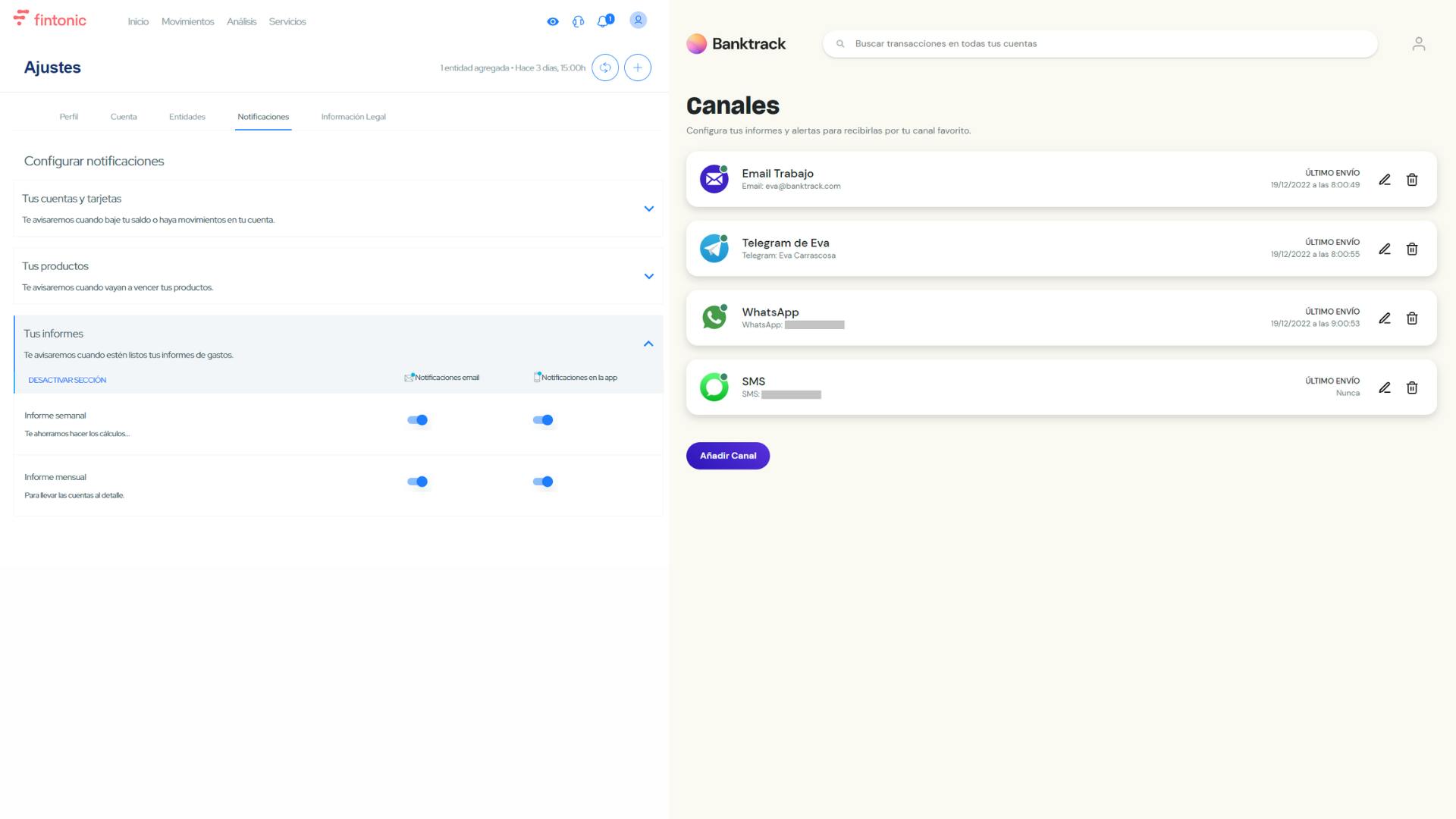Toggle email notifications for Informe mensual

418,482
